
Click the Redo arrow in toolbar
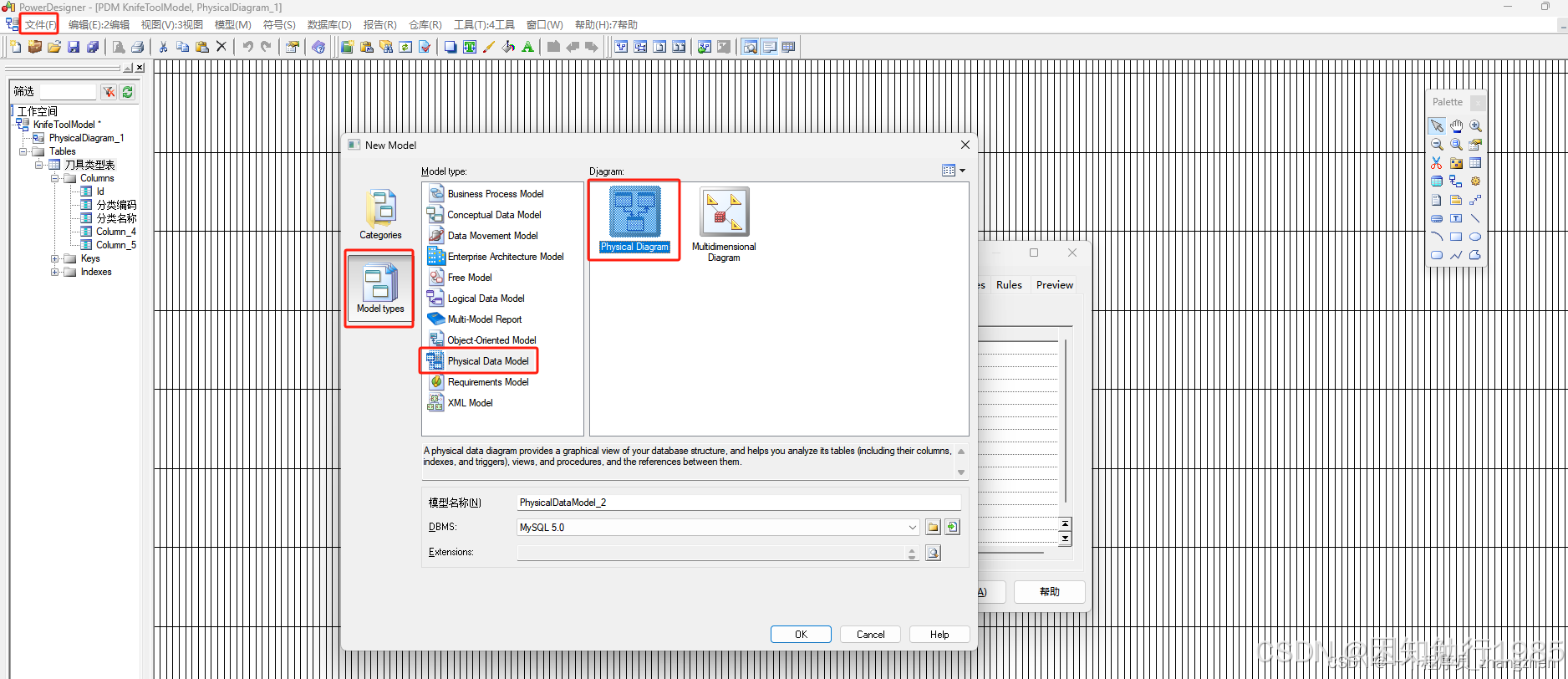click(266, 47)
